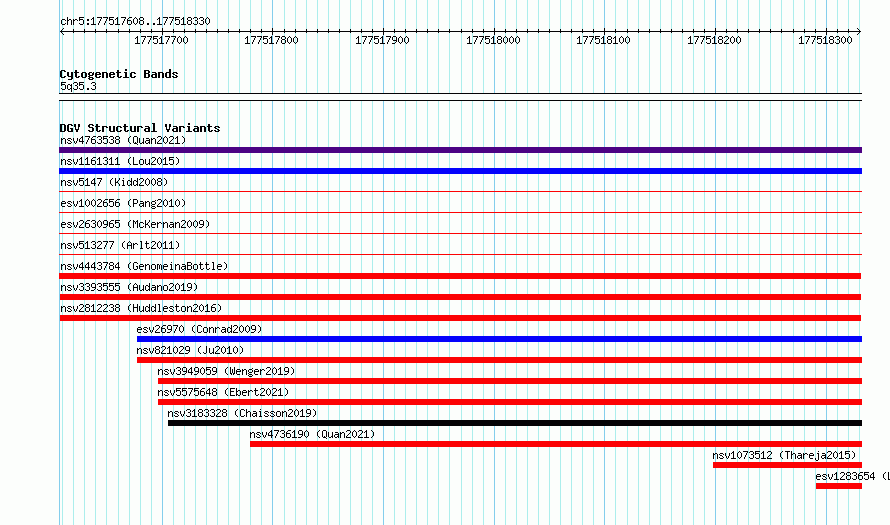This screenshot has width=890, height=525.
Task: Open the second Quan2021 variant nsv4736190 label
Action: 312,434
